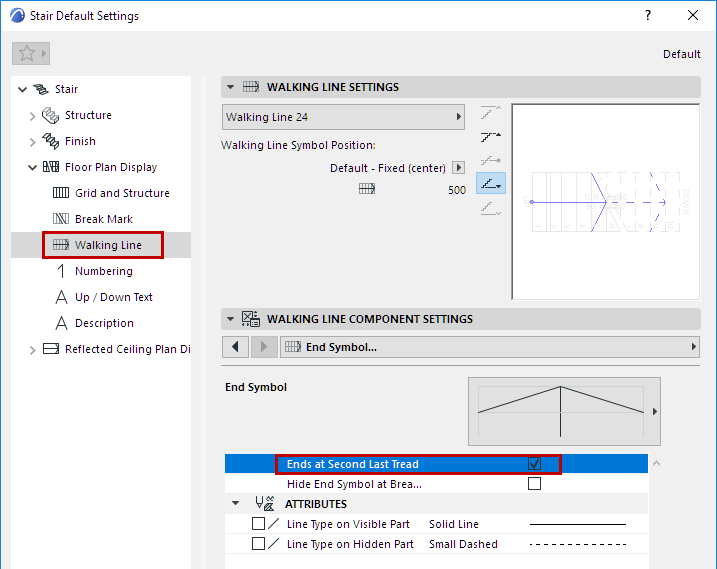Toggle Ends at Second Last Tread checkbox
Screen dimensions: 717x569
[x=534, y=464]
